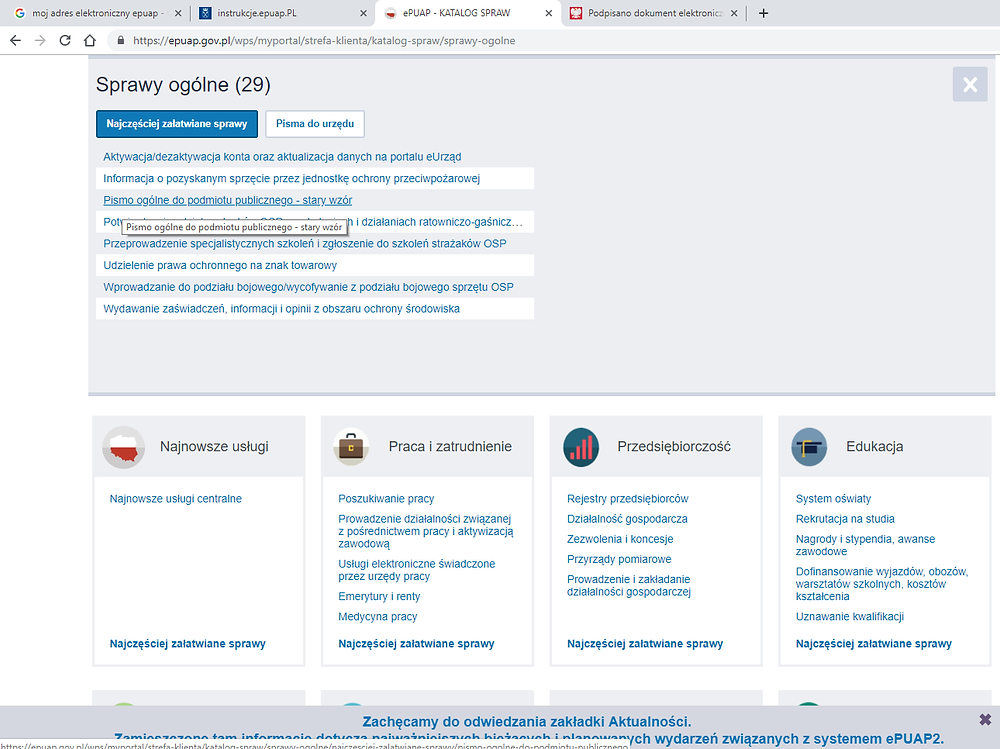Open 'System oświaty' link
This screenshot has width=1000, height=749.
click(833, 499)
